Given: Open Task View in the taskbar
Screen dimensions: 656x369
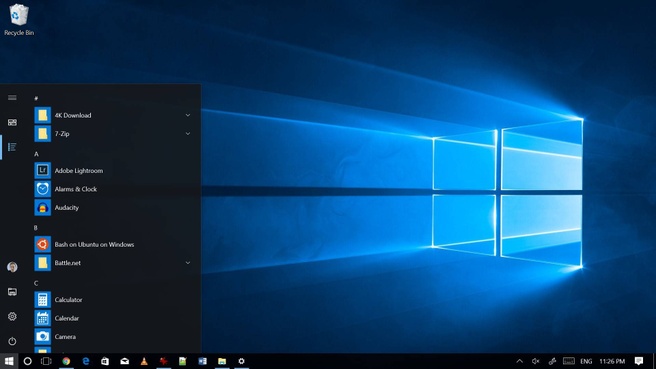Looking at the screenshot, I should [x=46, y=361].
